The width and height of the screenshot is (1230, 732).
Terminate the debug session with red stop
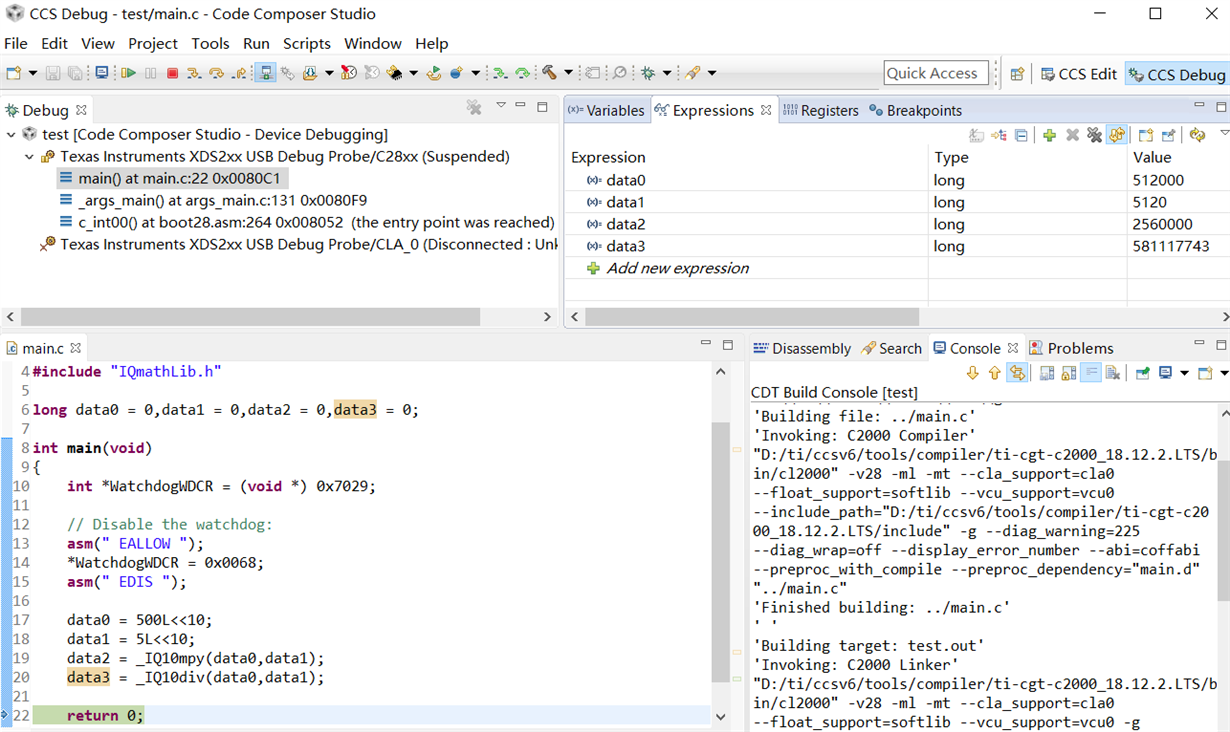(172, 73)
